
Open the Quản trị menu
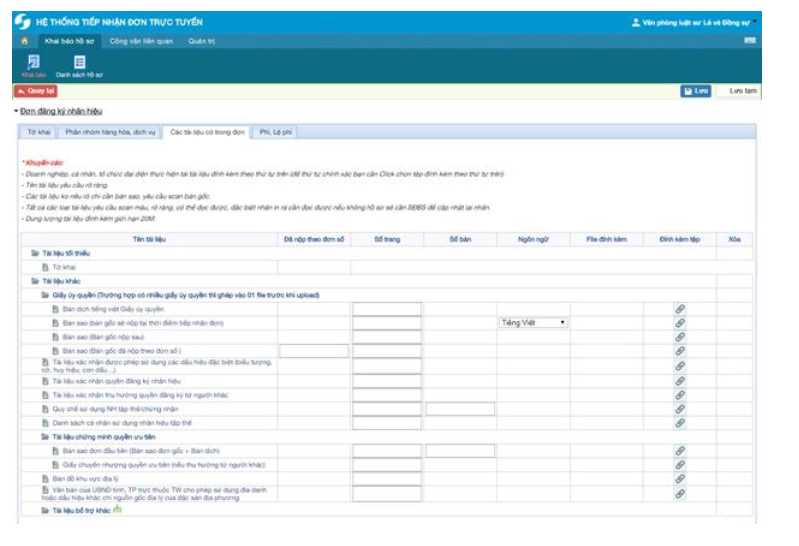201,41
